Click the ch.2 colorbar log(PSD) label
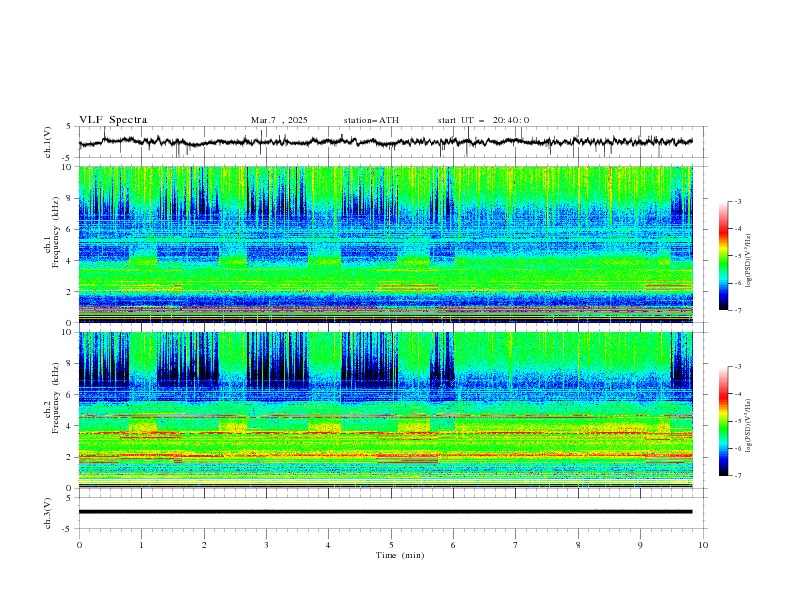The height and width of the screenshot is (612, 792). point(749,426)
